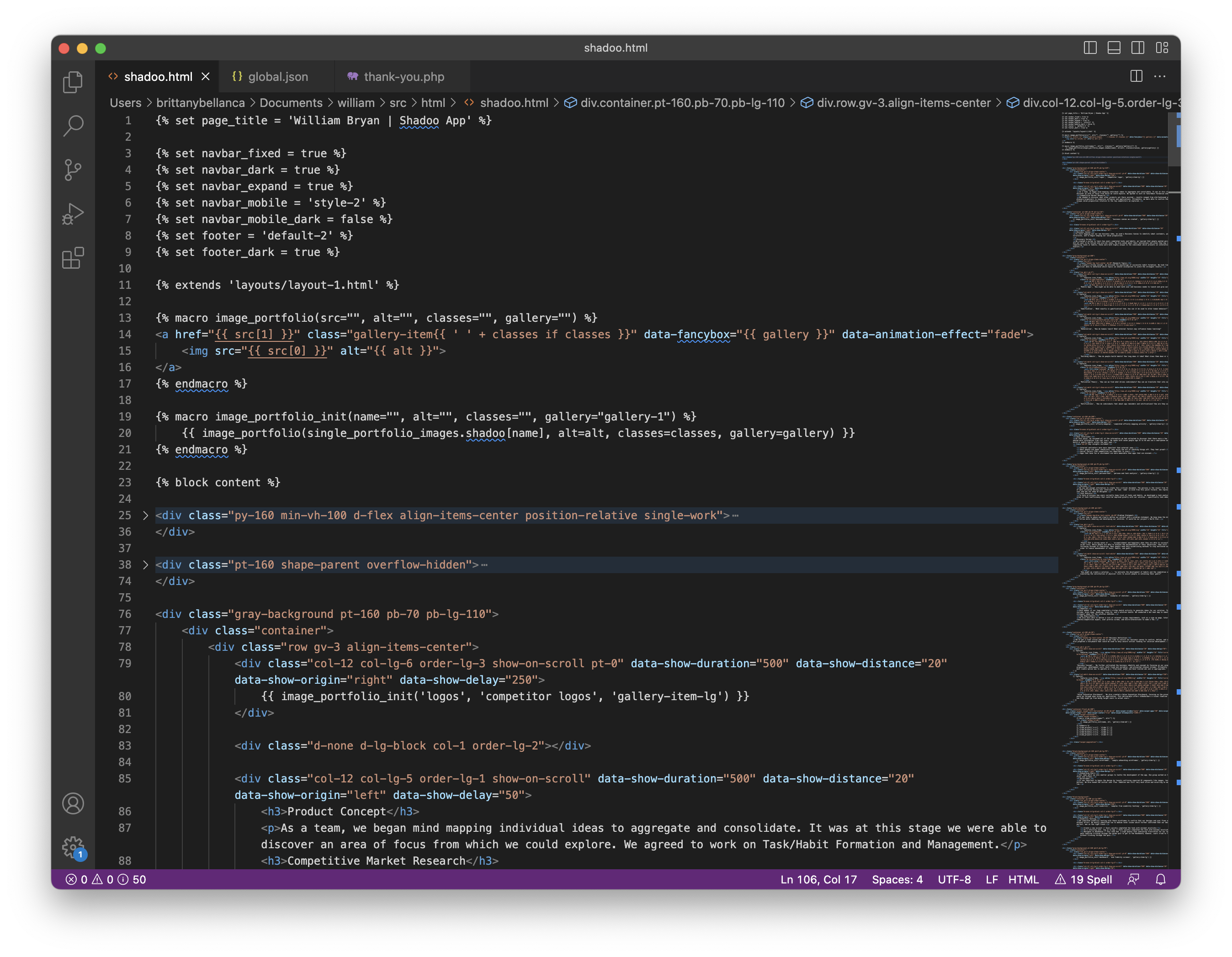Open the Explorer view in the activity bar

coord(73,82)
